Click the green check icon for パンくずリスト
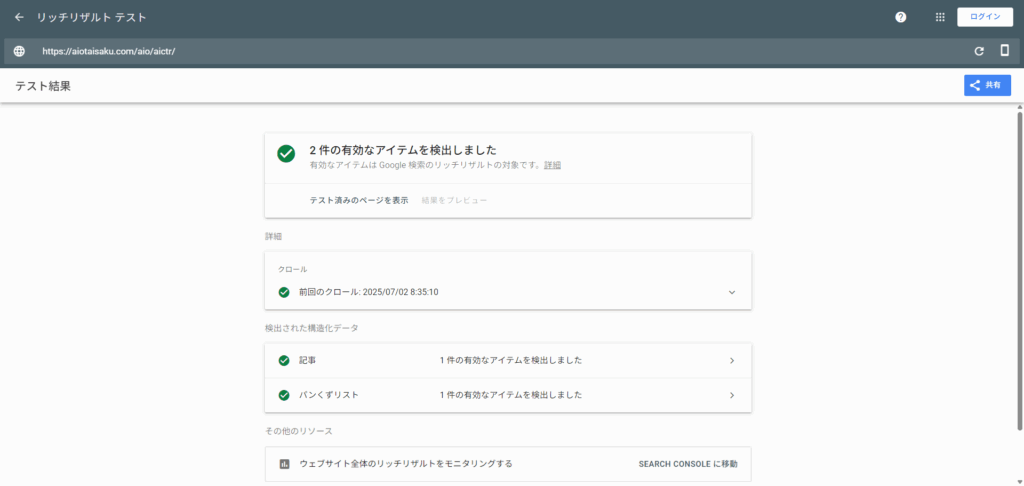The image size is (1024, 486). 284,395
